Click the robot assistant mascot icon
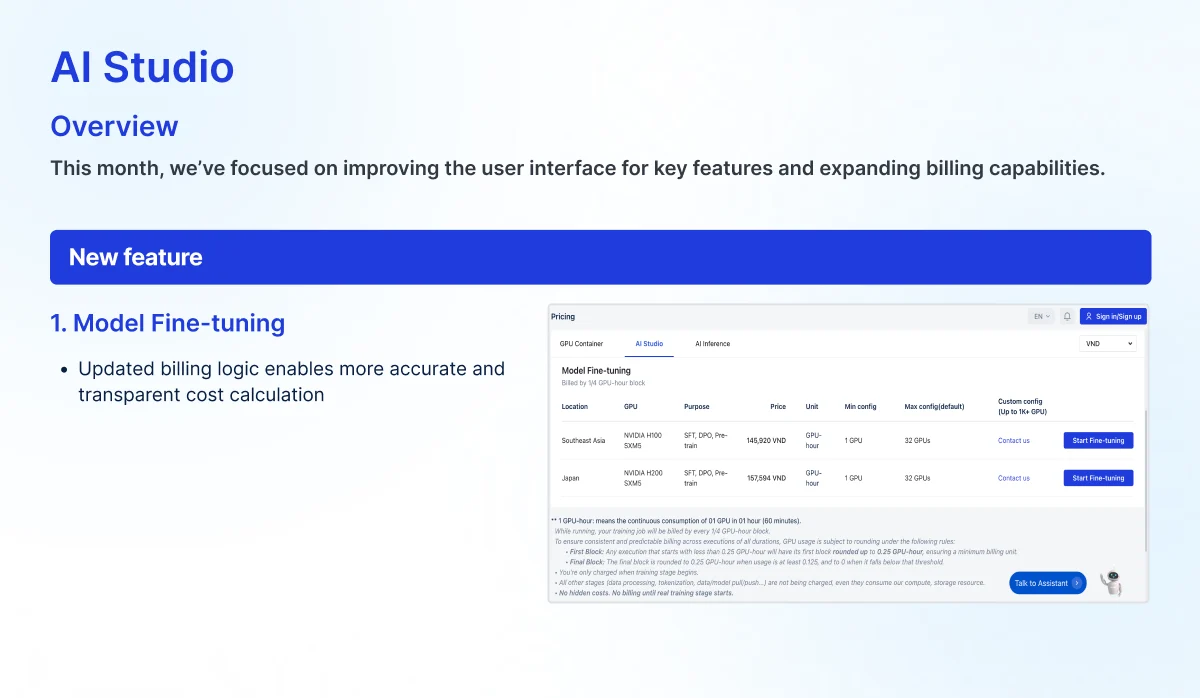The width and height of the screenshot is (1200, 698). pyautogui.click(x=1111, y=582)
